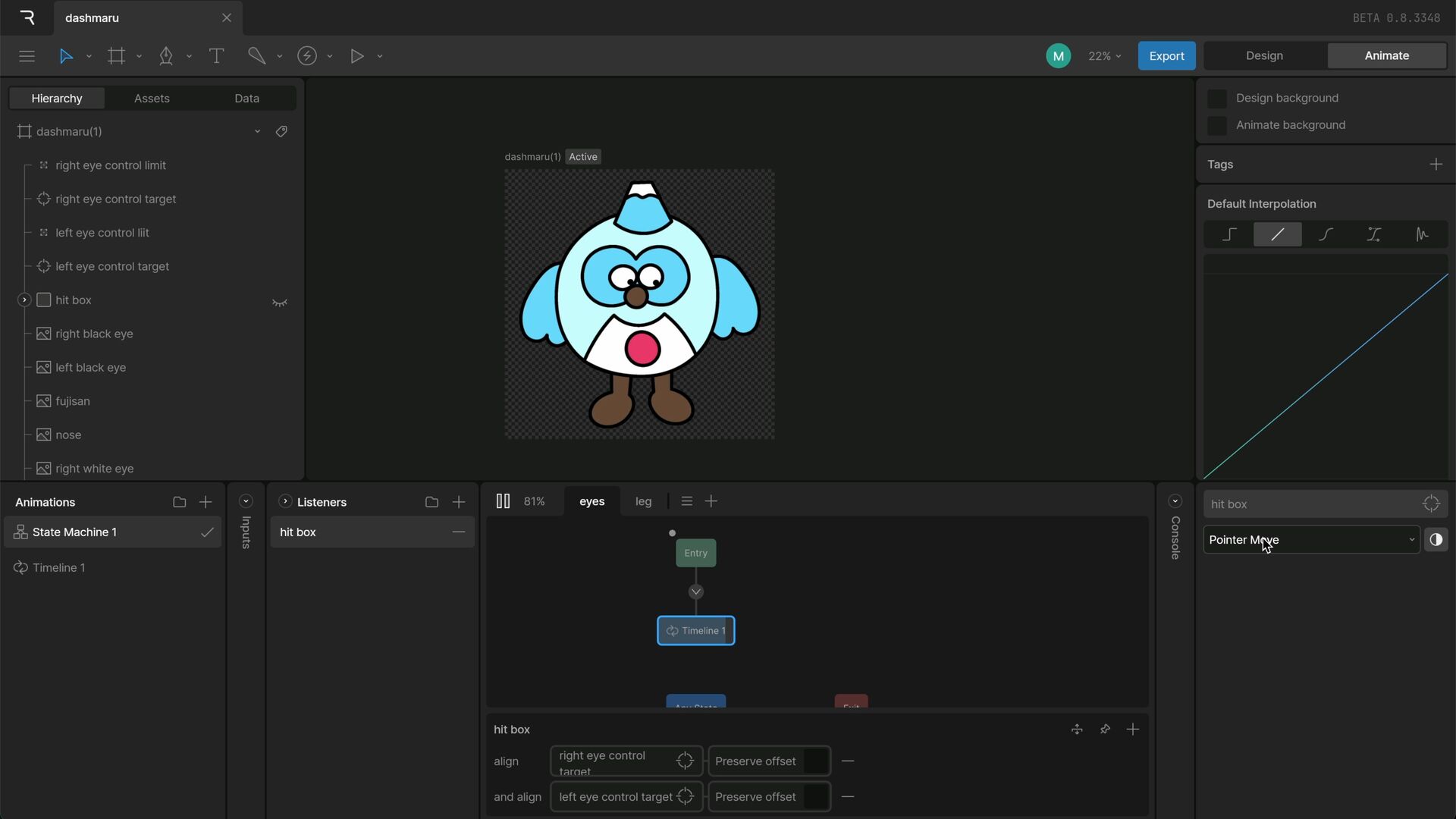Pick target for right eye control target
The width and height of the screenshot is (1456, 819).
(x=685, y=761)
